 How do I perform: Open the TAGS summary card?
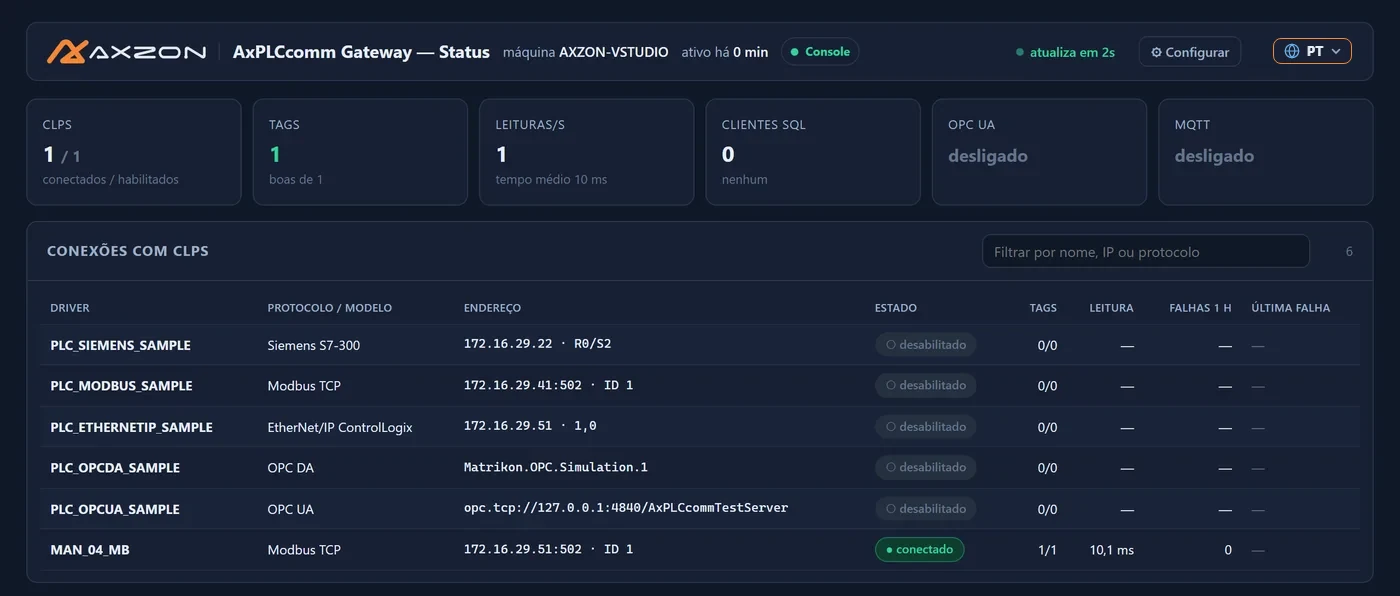coord(360,152)
